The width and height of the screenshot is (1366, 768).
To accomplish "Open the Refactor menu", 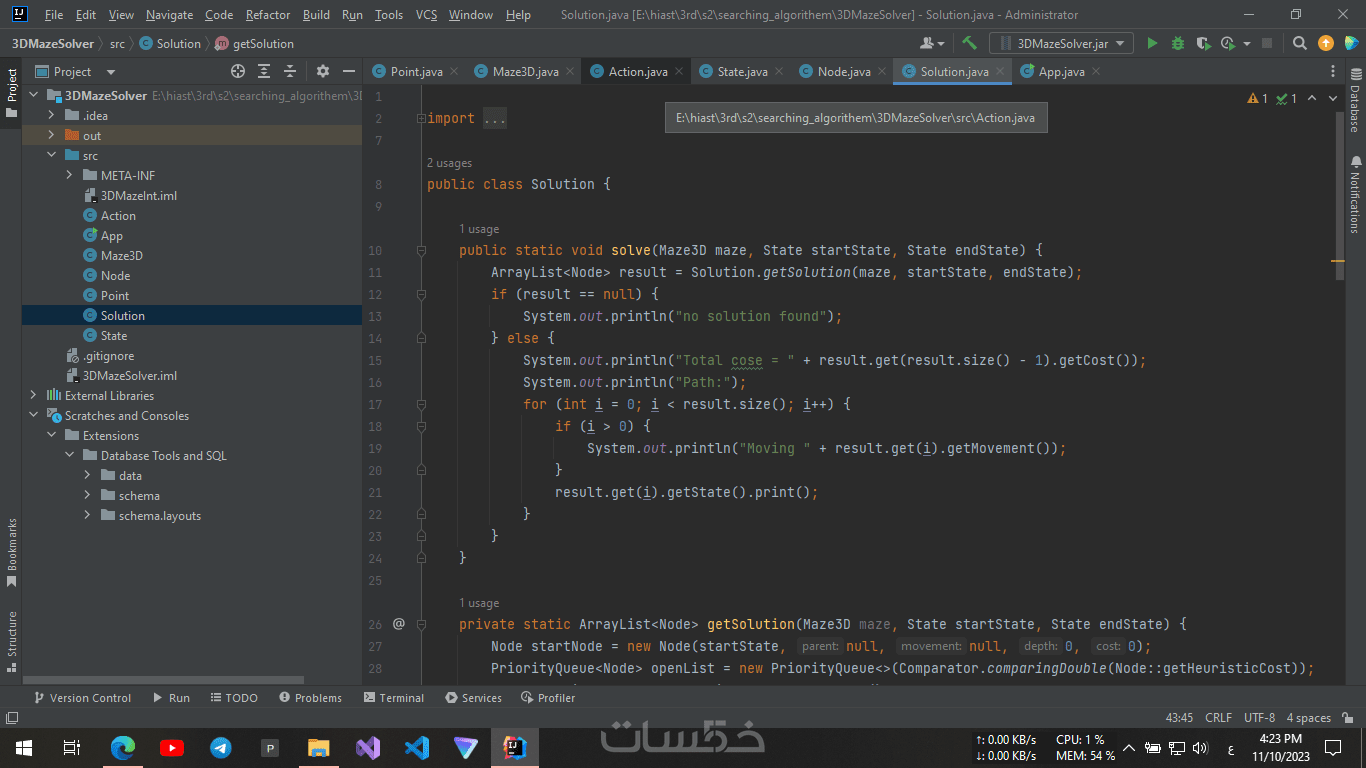I will 267,15.
